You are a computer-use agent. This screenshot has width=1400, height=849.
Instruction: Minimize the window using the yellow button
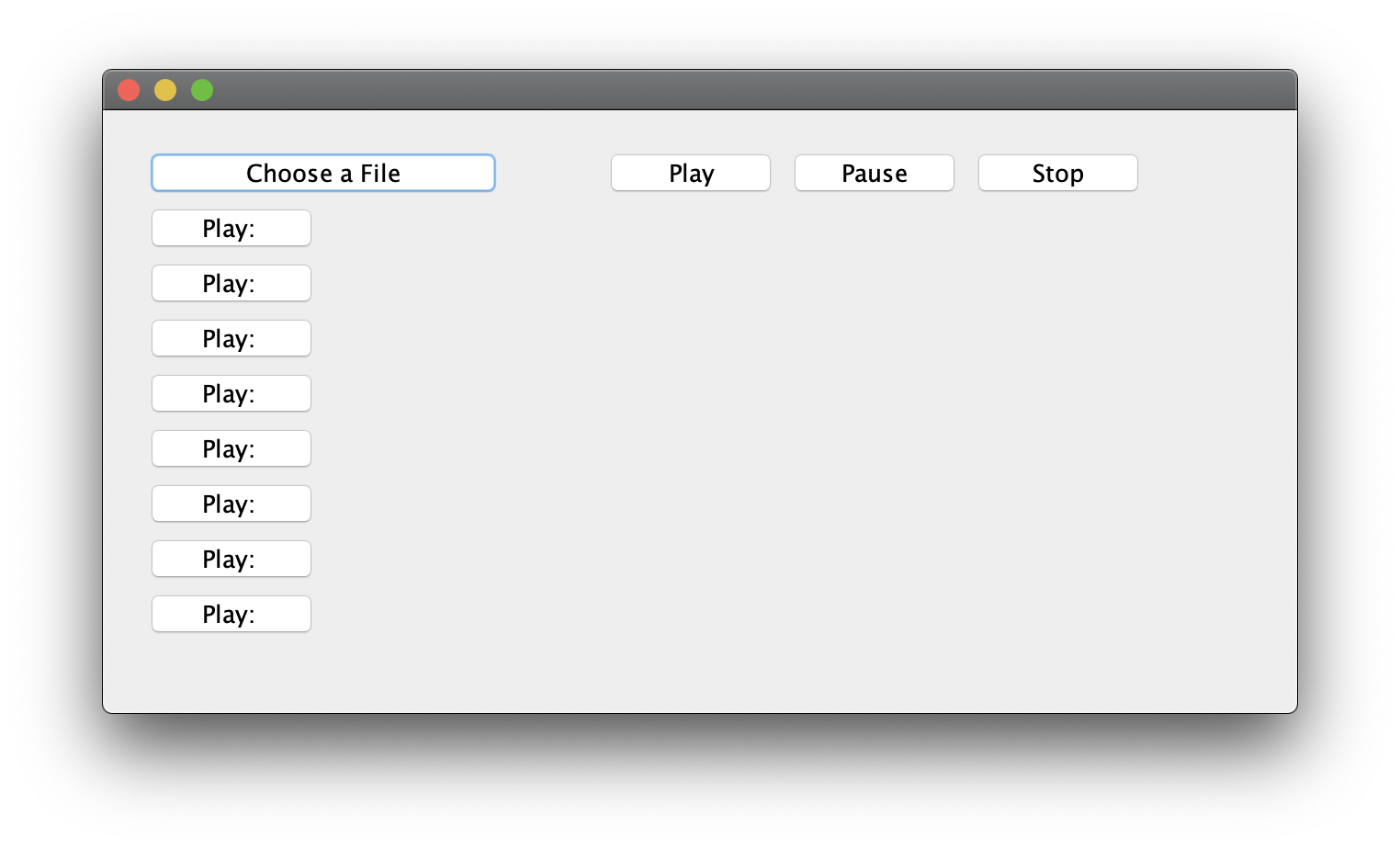point(165,90)
